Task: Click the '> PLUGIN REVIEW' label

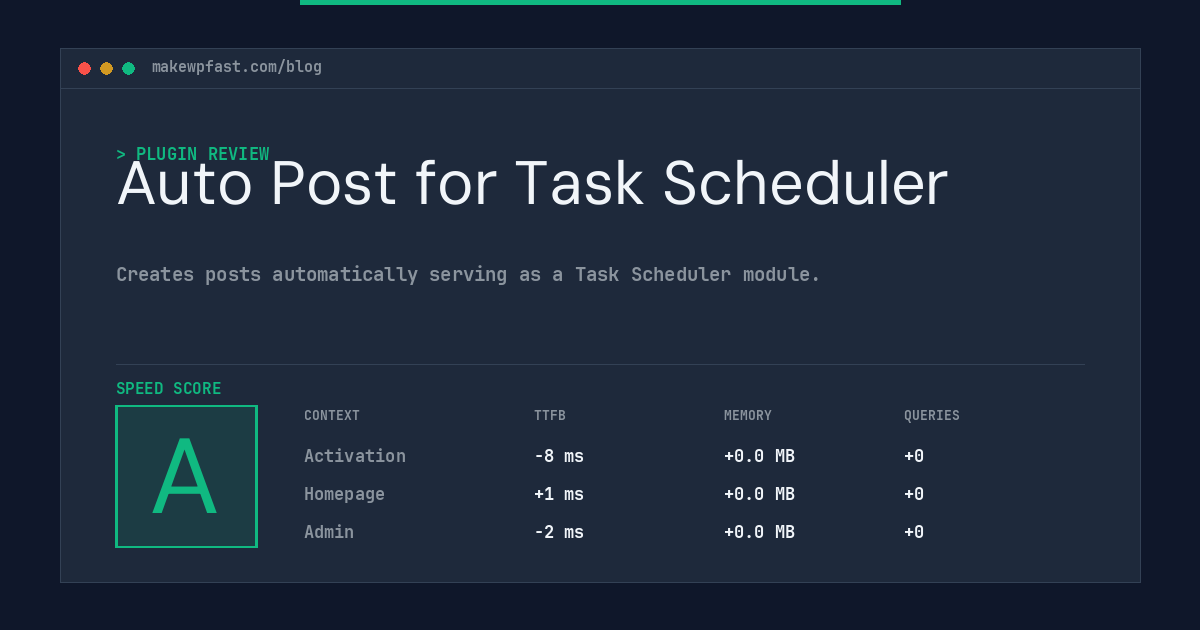Action: tap(193, 154)
